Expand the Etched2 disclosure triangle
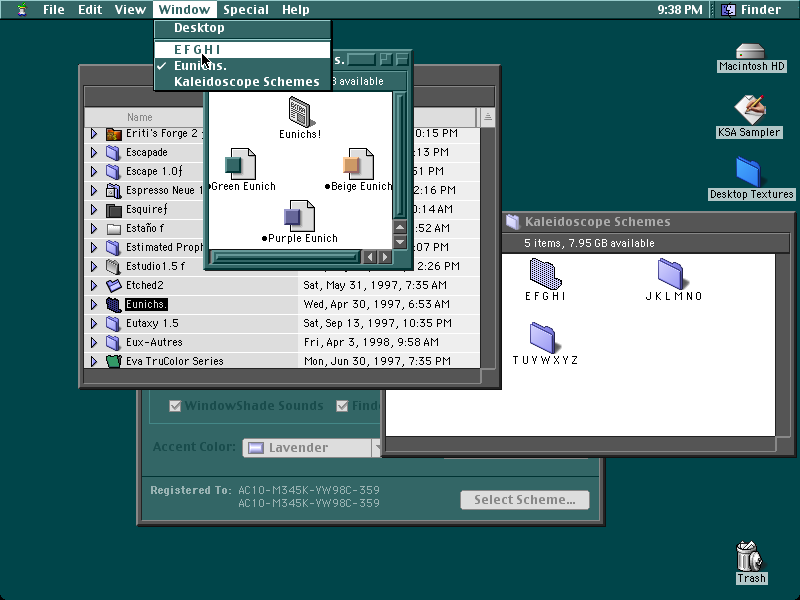The height and width of the screenshot is (600, 800). coord(94,285)
